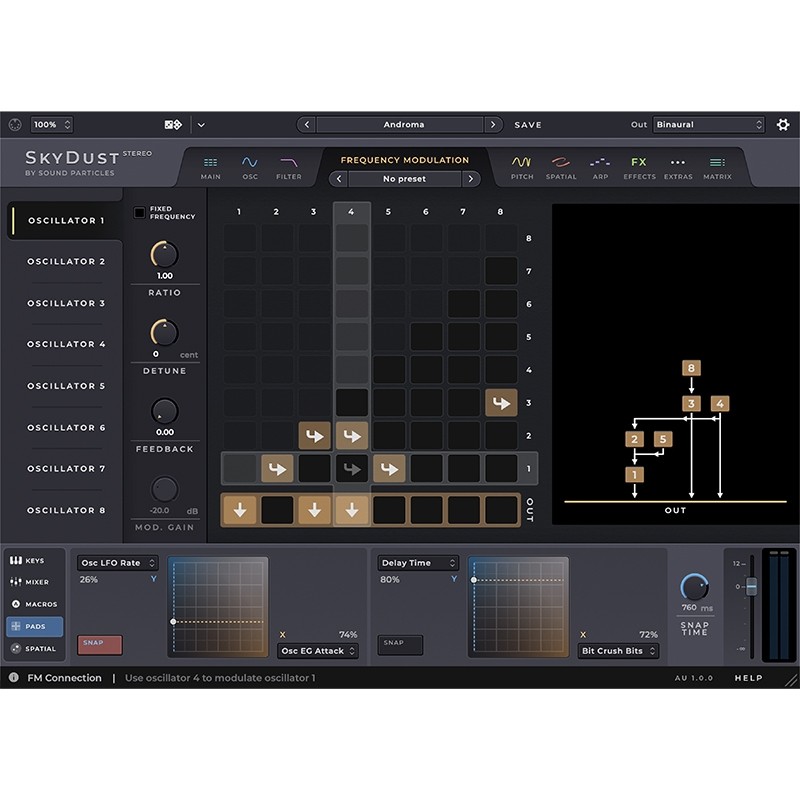The width and height of the screenshot is (800, 800).
Task: Toggle oscillator 1 output arrow
Action: click(240, 510)
